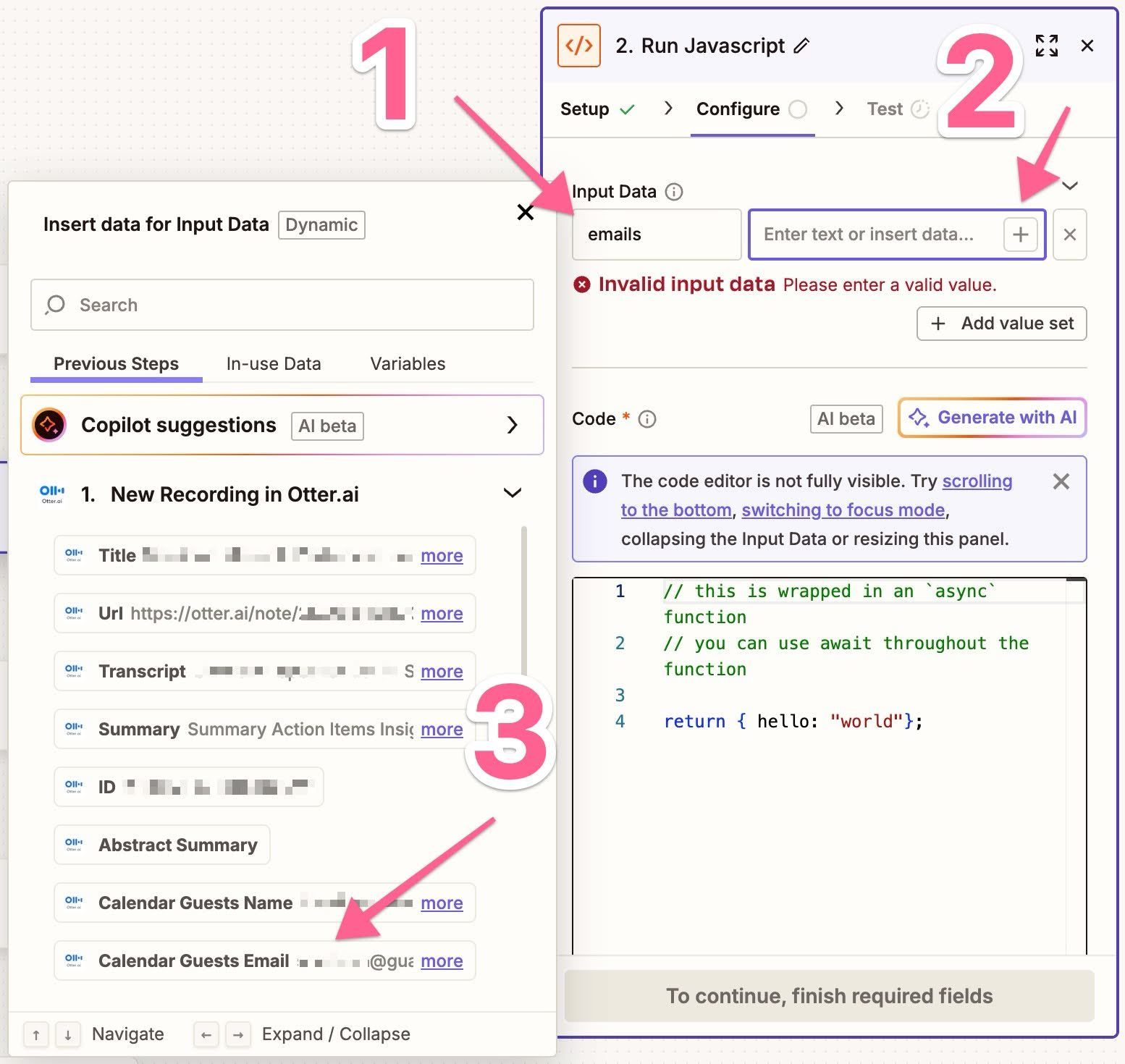The height and width of the screenshot is (1064, 1125).
Task: Click the search magnifier in Insert data panel
Action: [55, 305]
